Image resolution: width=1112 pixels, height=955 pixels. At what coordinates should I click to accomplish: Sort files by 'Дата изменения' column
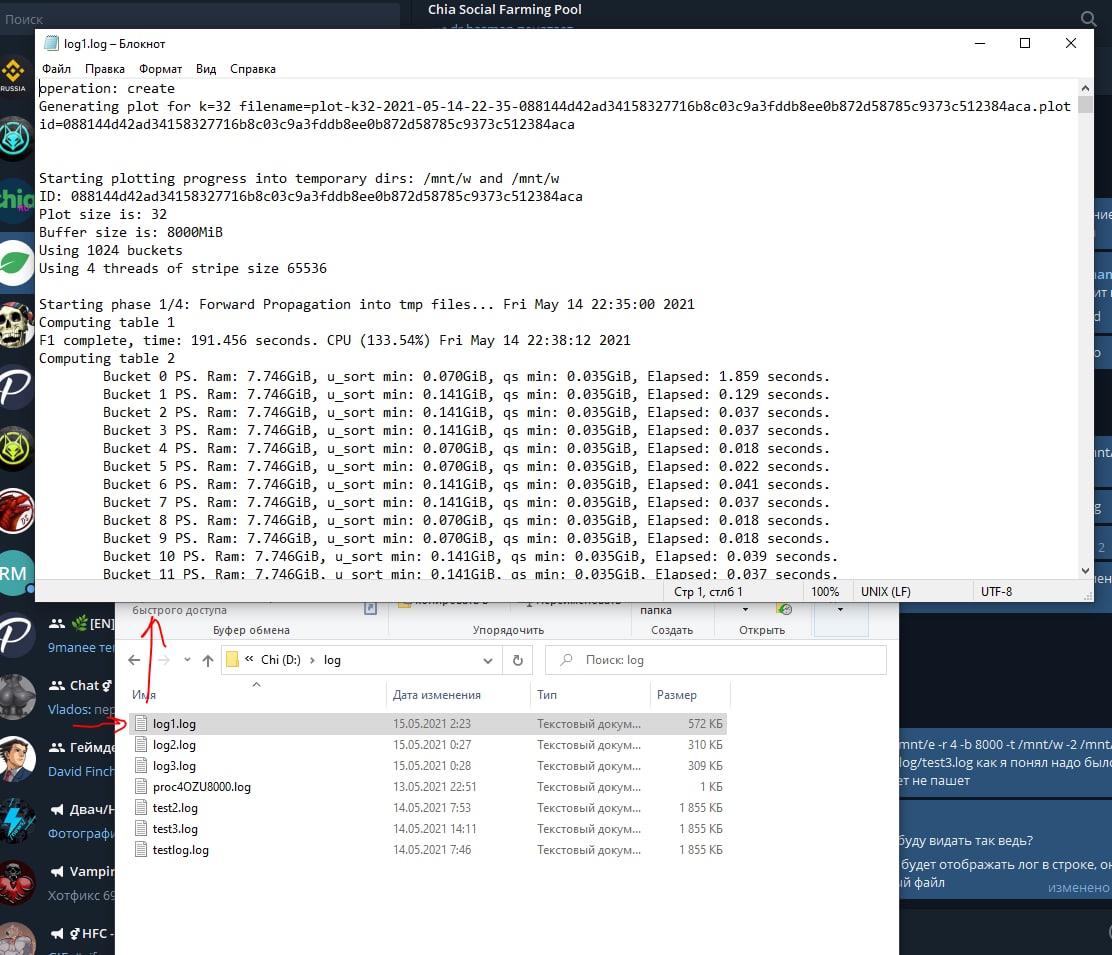pyautogui.click(x=437, y=695)
